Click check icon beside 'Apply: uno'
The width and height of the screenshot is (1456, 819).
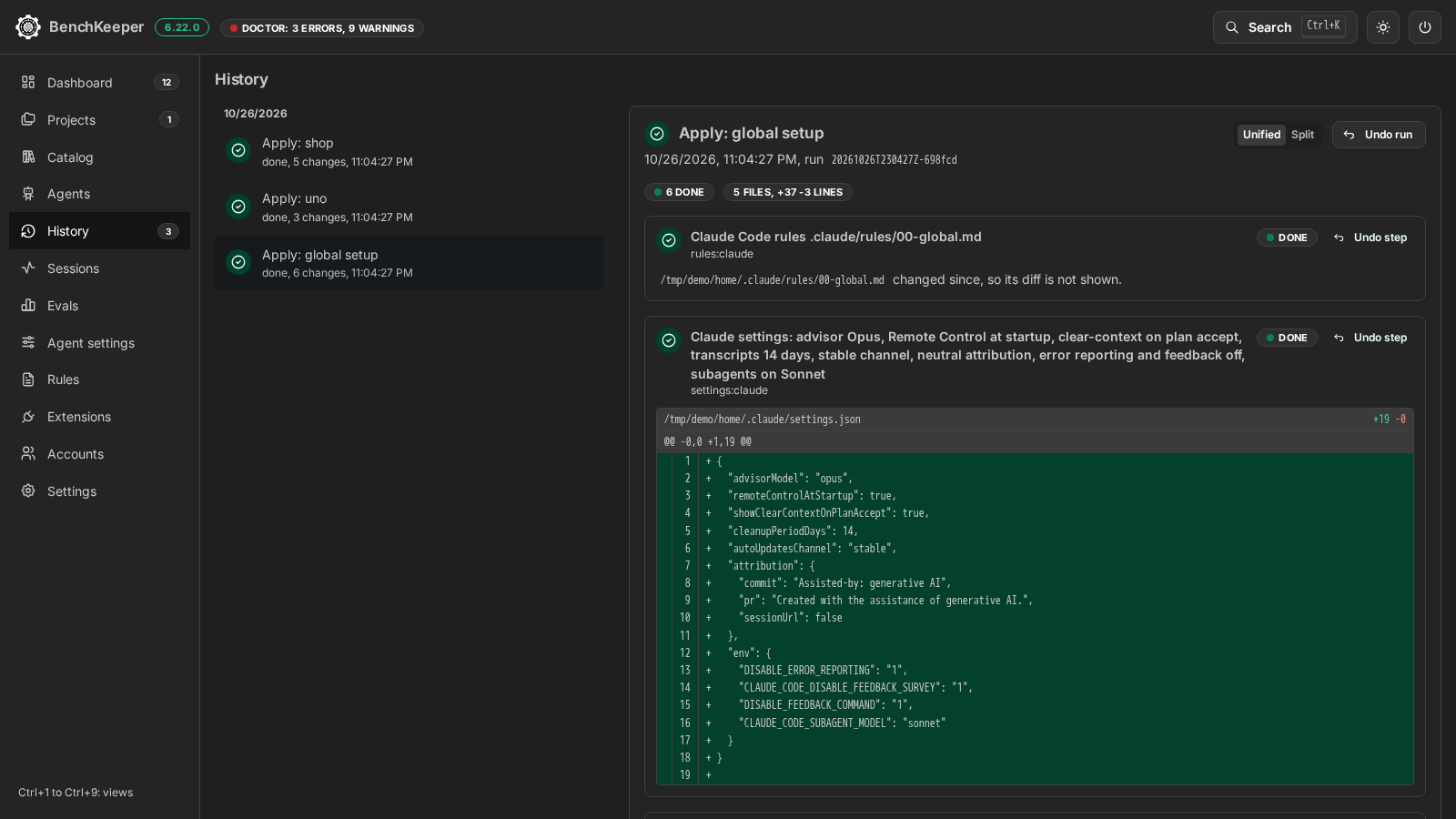coord(238,207)
